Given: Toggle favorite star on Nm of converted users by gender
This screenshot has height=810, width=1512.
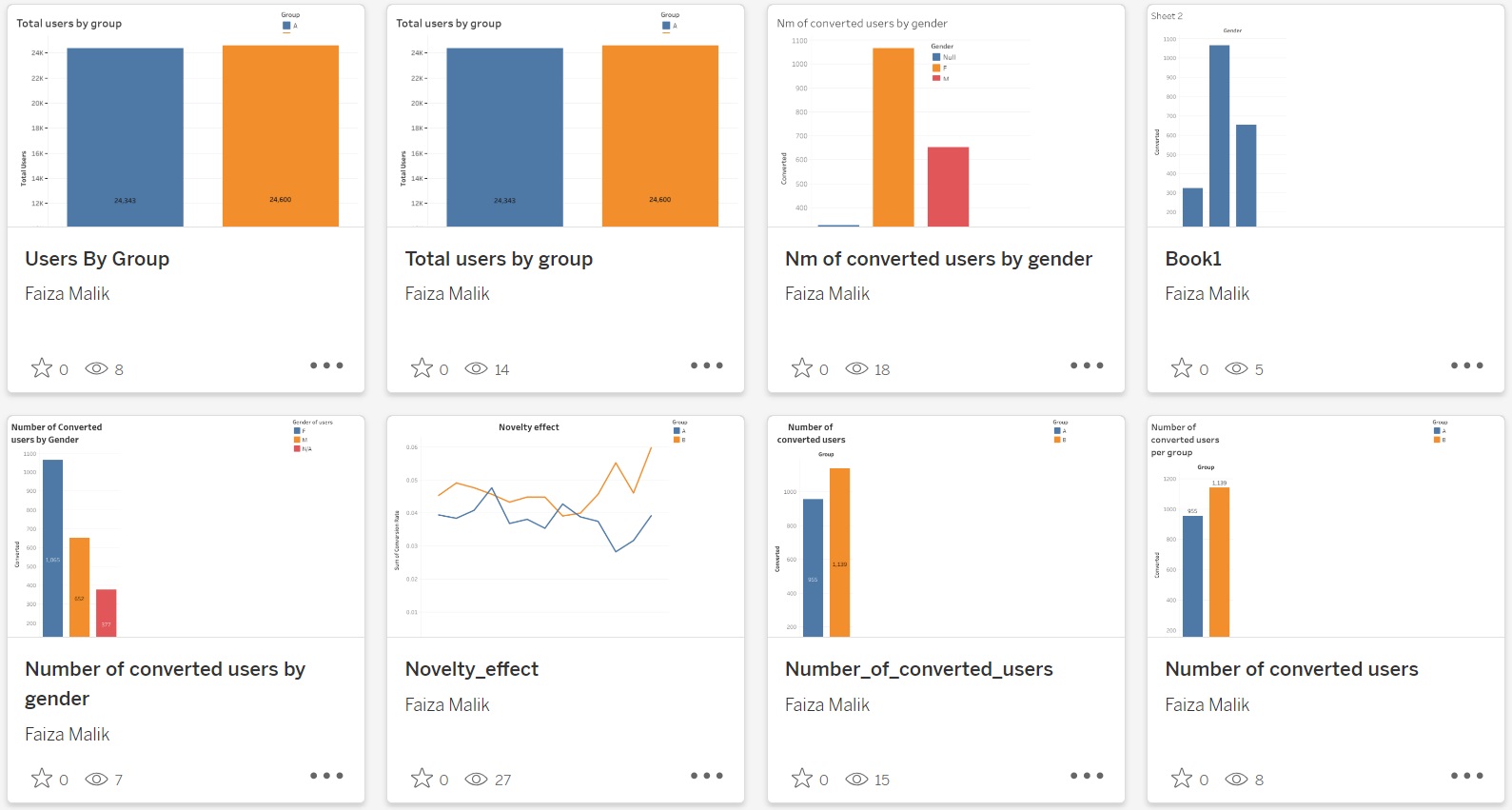Looking at the screenshot, I should tap(802, 368).
